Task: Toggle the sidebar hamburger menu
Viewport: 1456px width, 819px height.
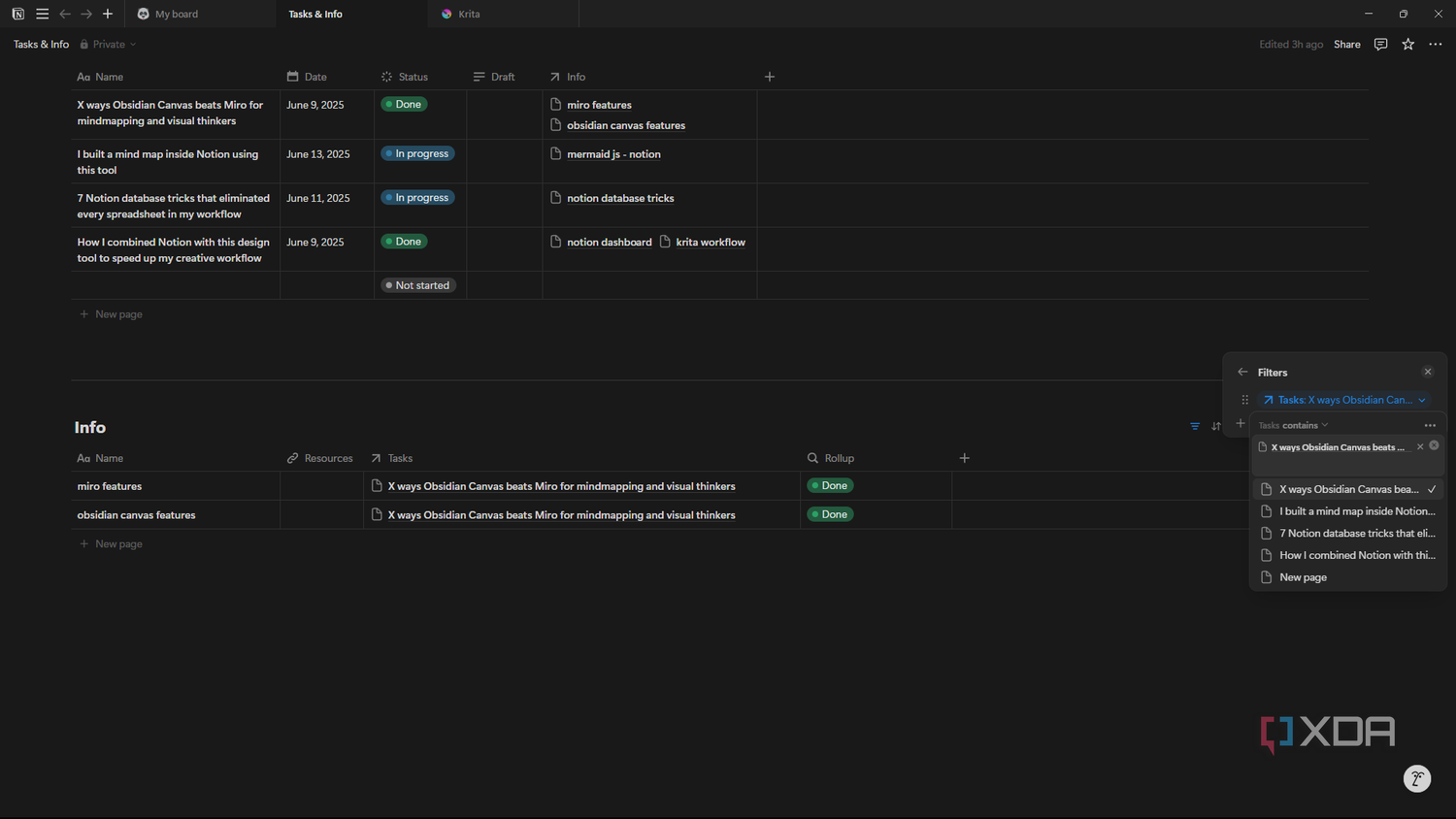Action: coord(42,14)
